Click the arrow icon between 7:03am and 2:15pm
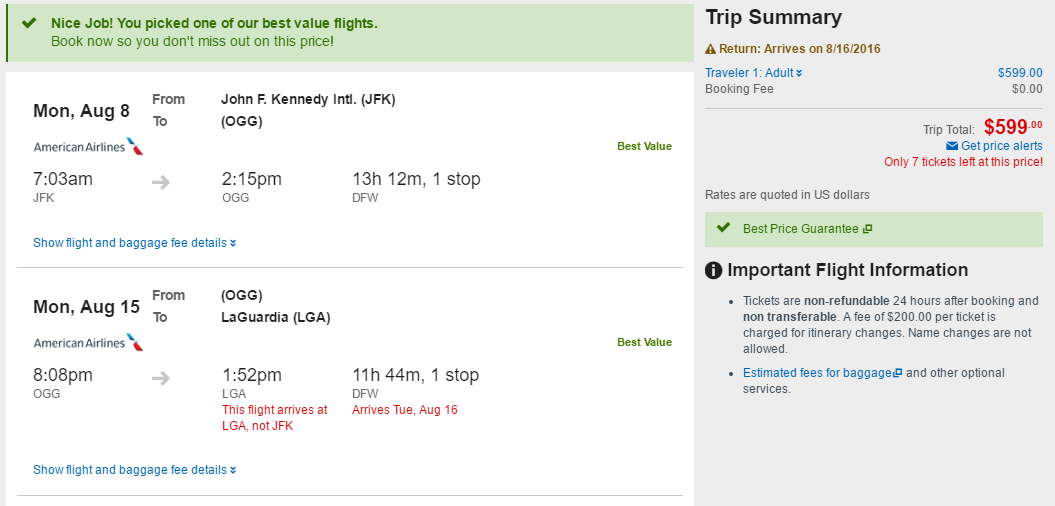Screen dimensions: 1055x506 [x=161, y=182]
